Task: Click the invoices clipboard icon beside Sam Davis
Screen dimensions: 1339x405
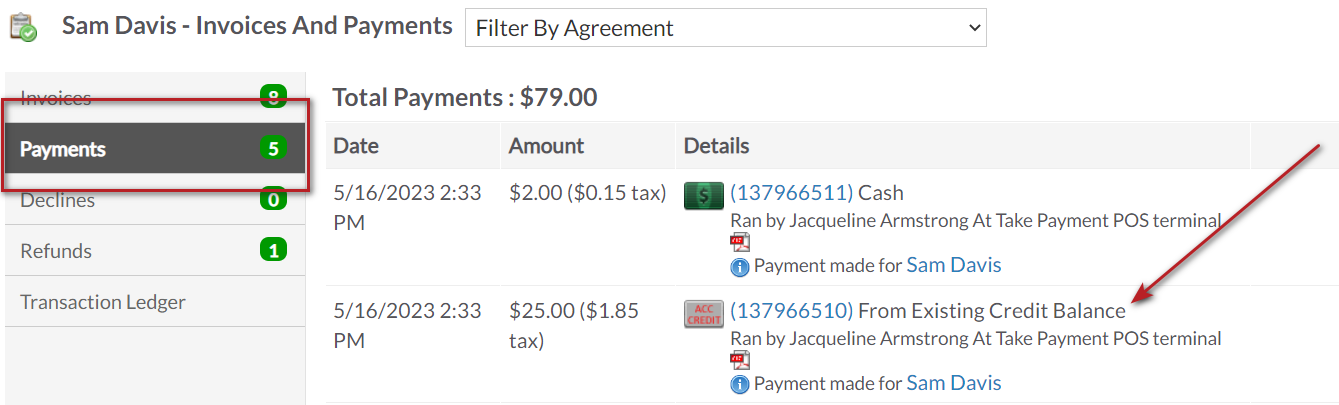Action: 23,28
